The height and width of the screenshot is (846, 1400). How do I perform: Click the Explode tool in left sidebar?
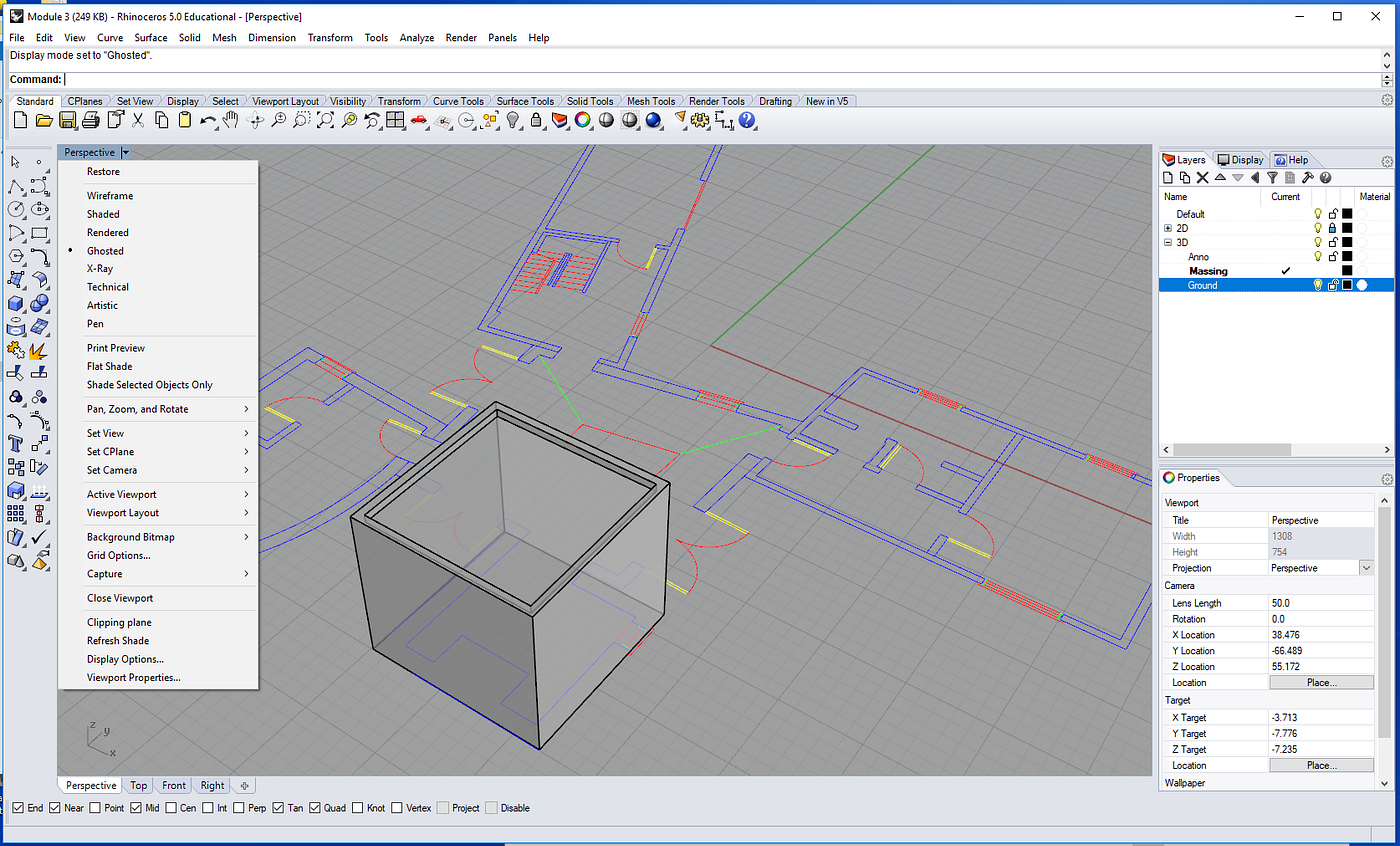pos(40,350)
